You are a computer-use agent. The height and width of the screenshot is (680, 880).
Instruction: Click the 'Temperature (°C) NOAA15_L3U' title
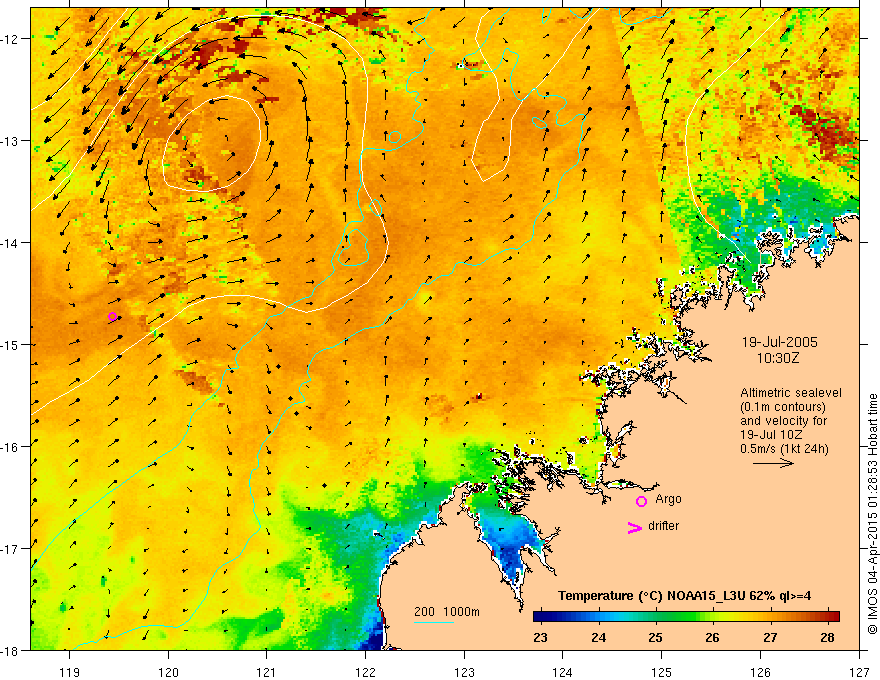[652, 596]
